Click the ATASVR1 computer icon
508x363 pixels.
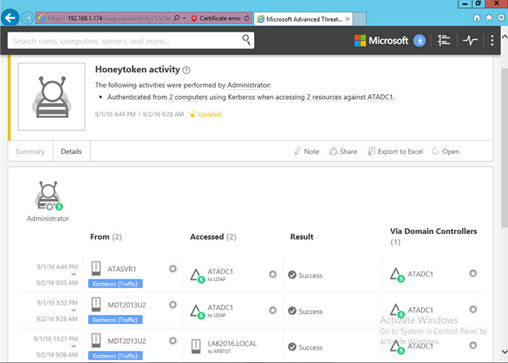(96, 268)
